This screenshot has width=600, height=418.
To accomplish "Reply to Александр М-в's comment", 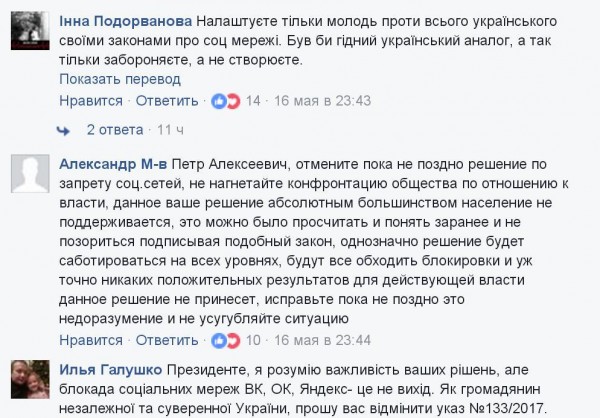I will click(x=166, y=340).
